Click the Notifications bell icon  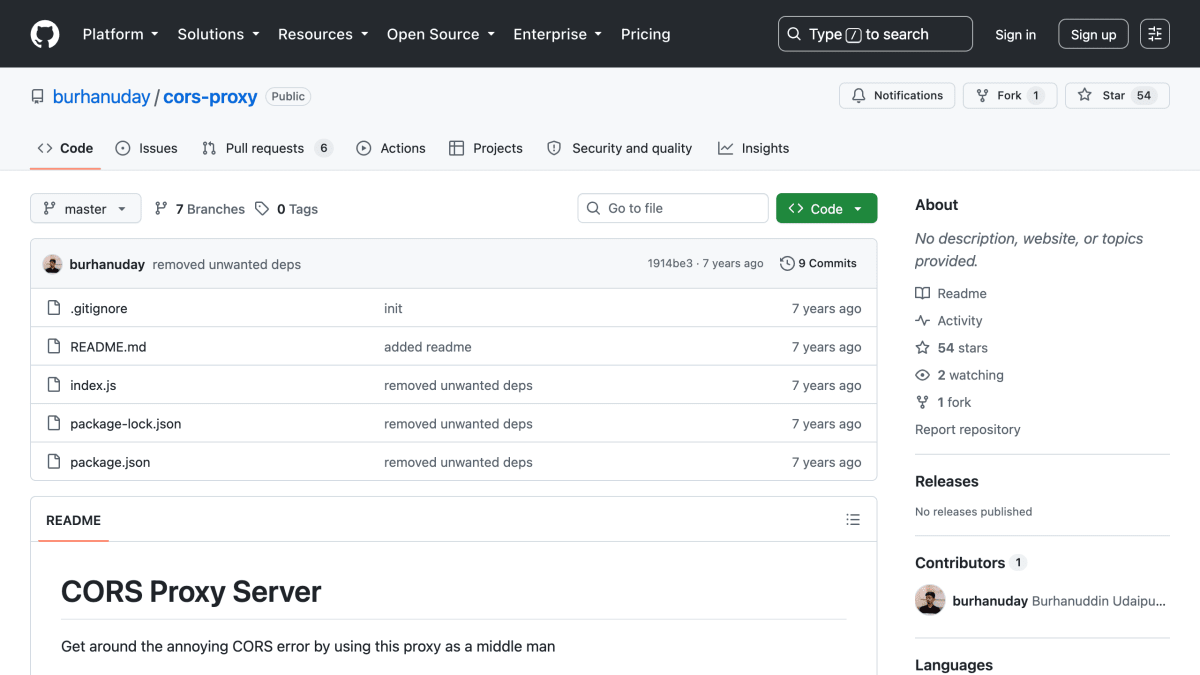click(858, 96)
